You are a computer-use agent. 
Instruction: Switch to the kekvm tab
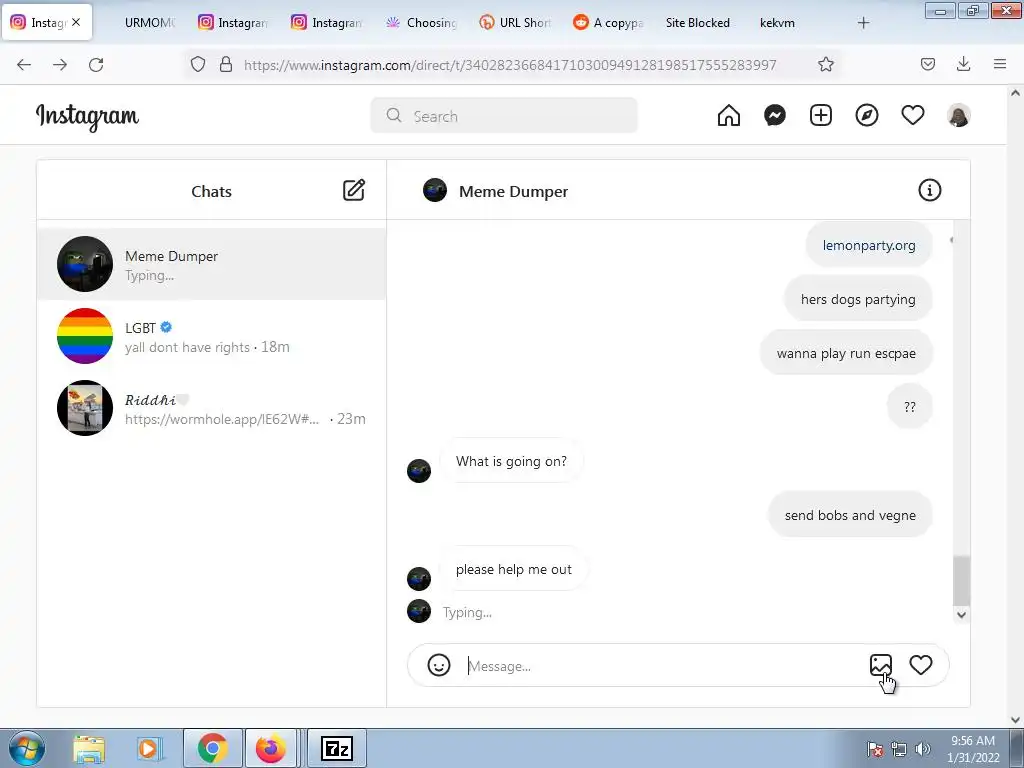777,22
